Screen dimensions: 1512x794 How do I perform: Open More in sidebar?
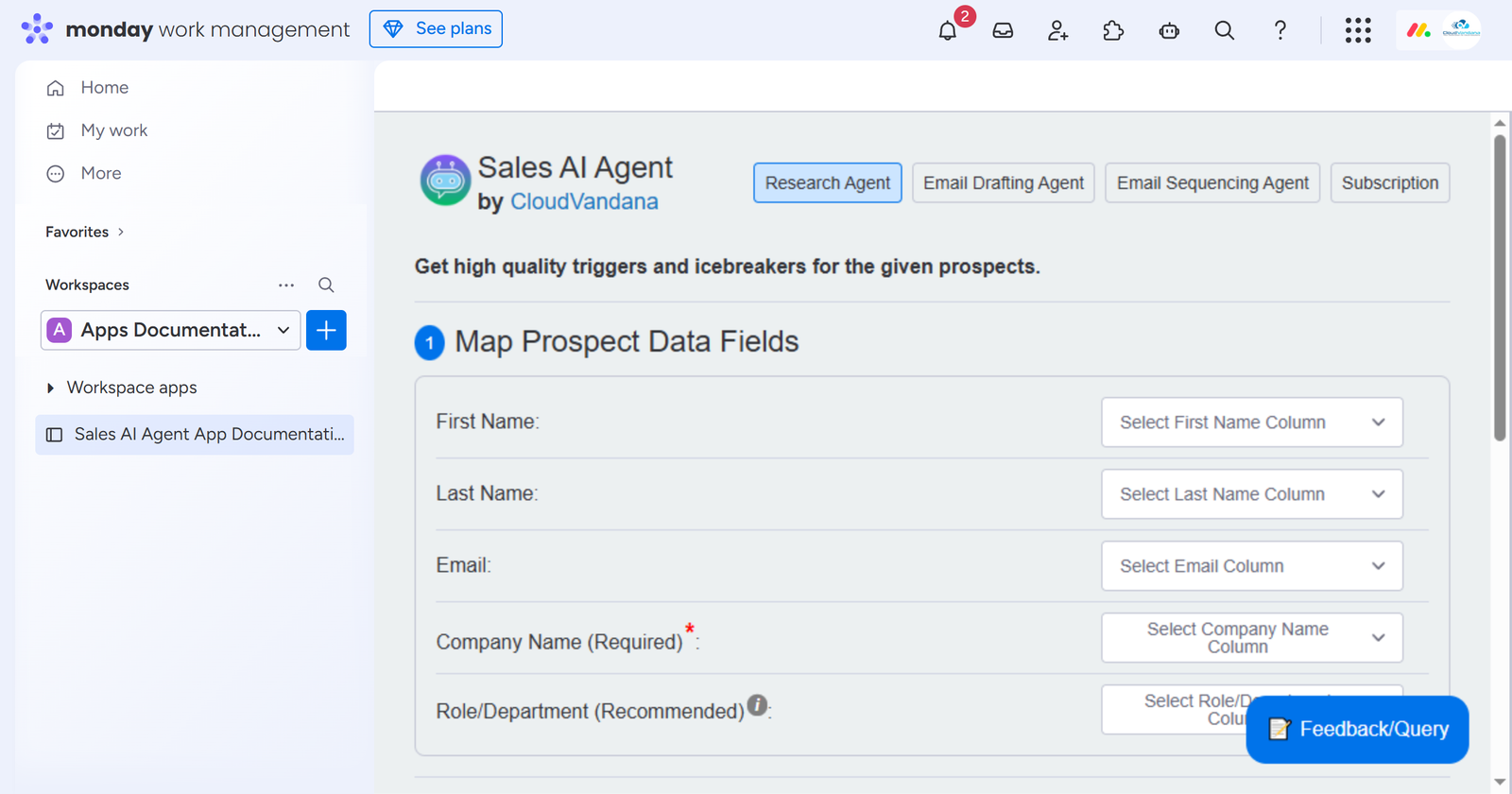coord(101,174)
